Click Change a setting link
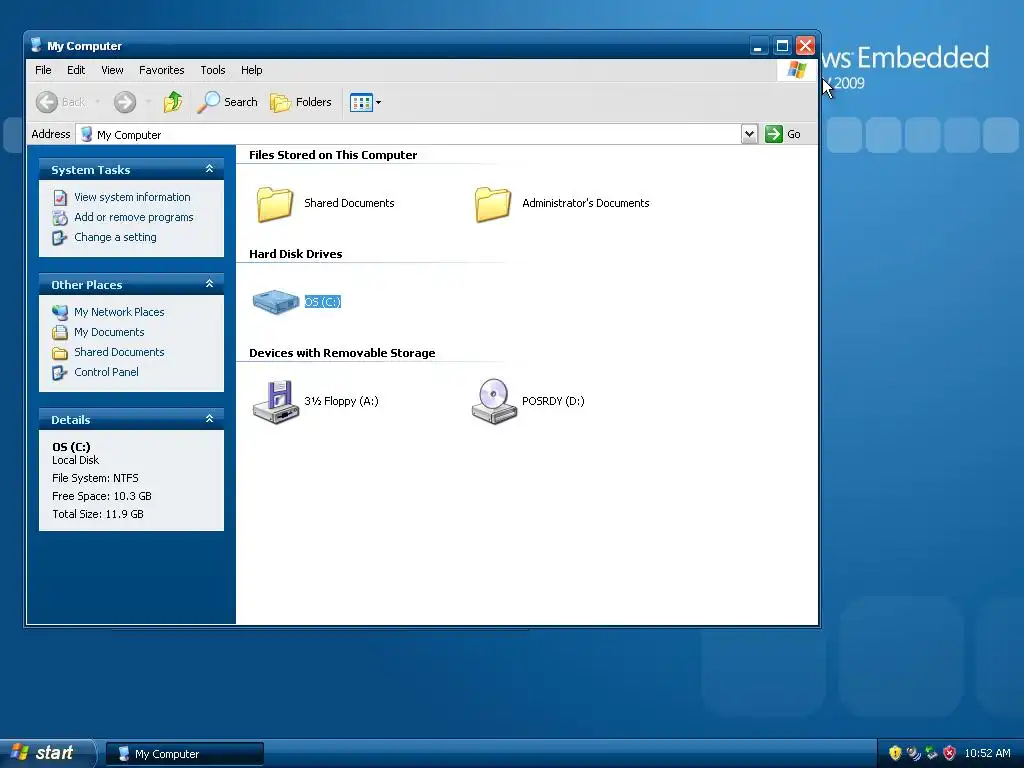Screen dimensions: 1024x768 [115, 237]
